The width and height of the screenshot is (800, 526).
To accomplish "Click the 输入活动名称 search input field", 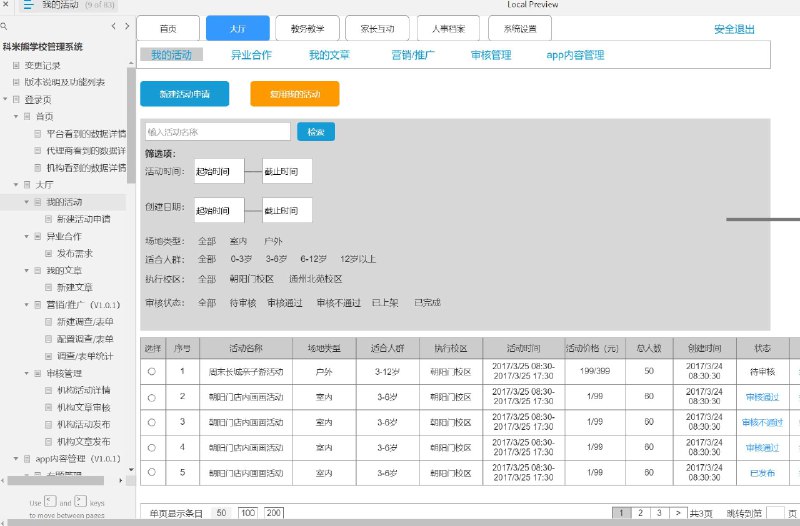I will [x=218, y=132].
